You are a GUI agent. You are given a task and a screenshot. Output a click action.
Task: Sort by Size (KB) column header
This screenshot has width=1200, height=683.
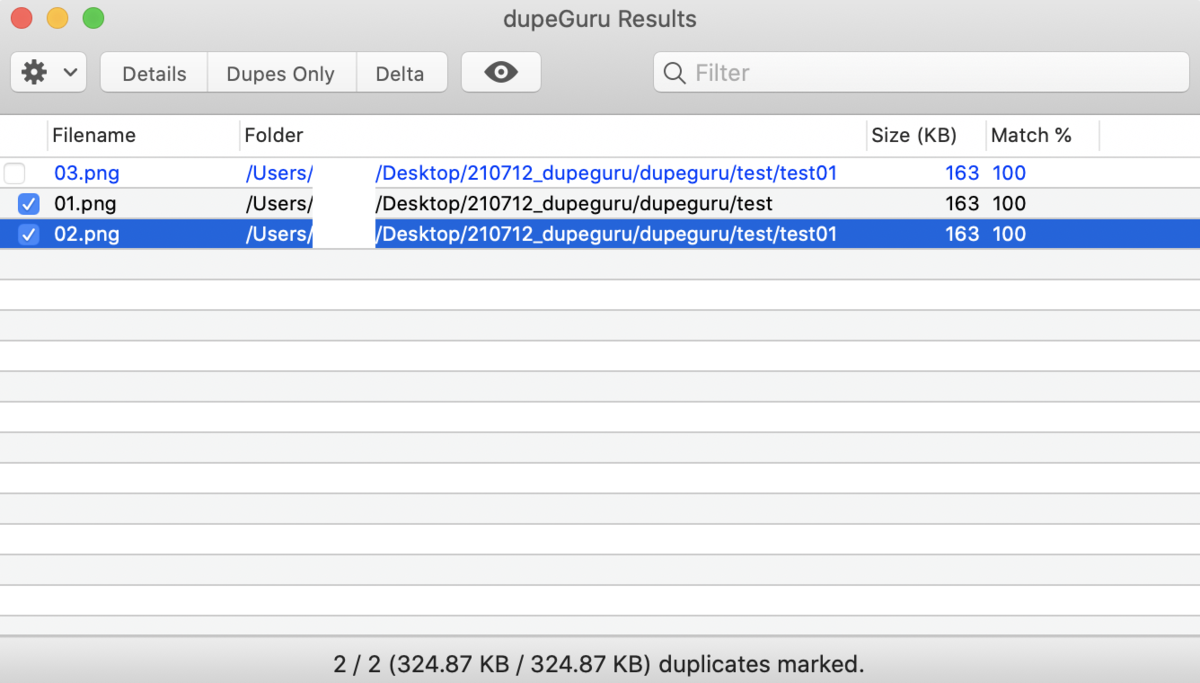pos(914,135)
